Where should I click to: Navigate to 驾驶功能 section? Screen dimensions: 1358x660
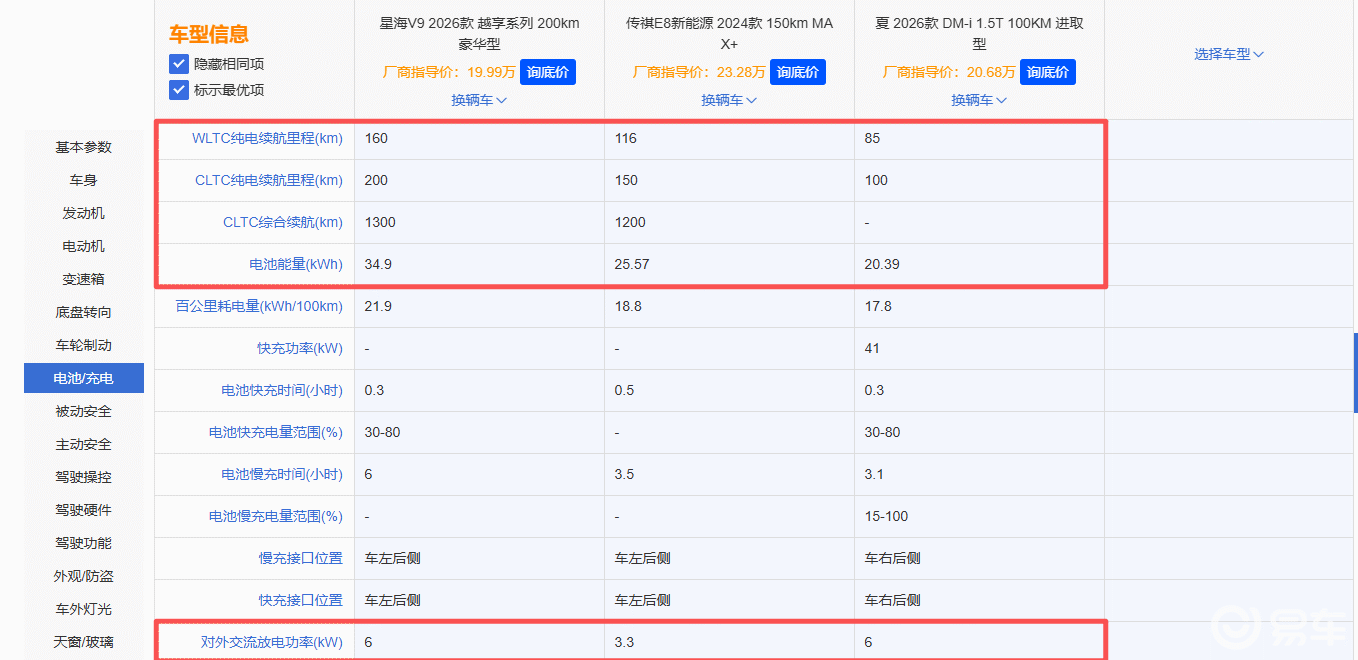click(x=84, y=543)
